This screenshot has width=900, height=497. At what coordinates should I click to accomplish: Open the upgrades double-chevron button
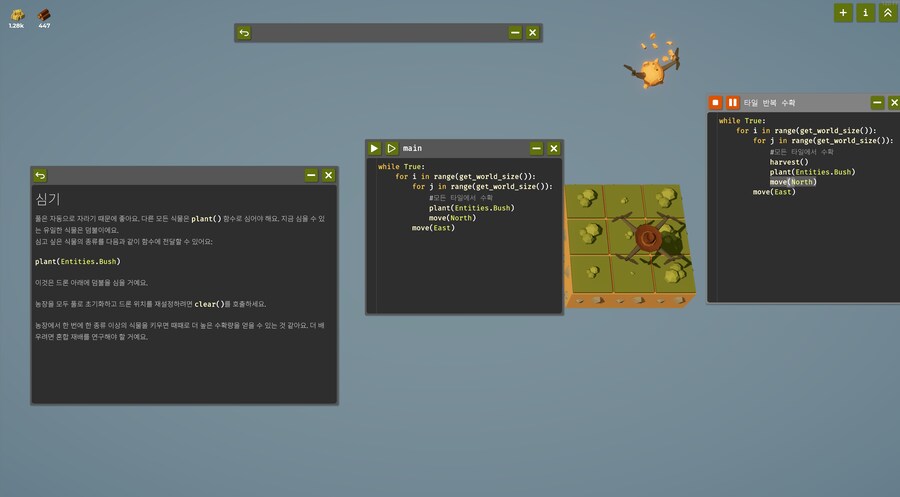(887, 12)
